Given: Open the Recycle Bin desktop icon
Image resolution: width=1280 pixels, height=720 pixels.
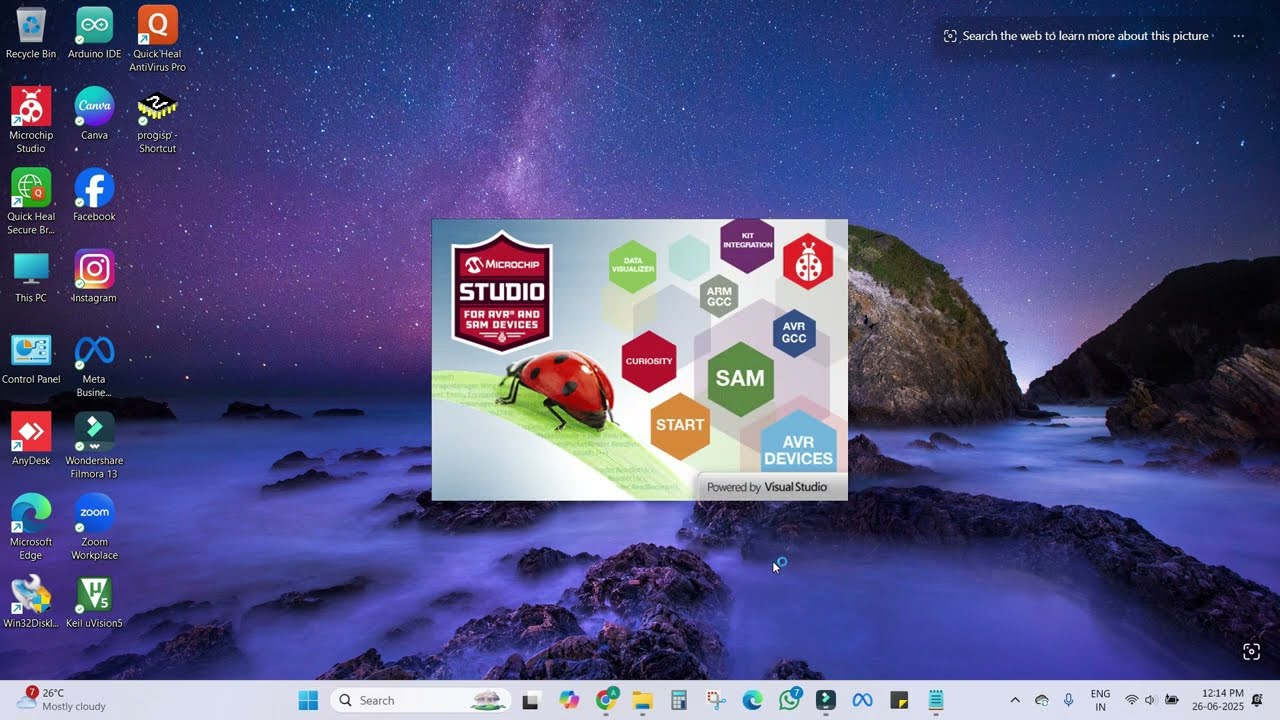Looking at the screenshot, I should 31,33.
